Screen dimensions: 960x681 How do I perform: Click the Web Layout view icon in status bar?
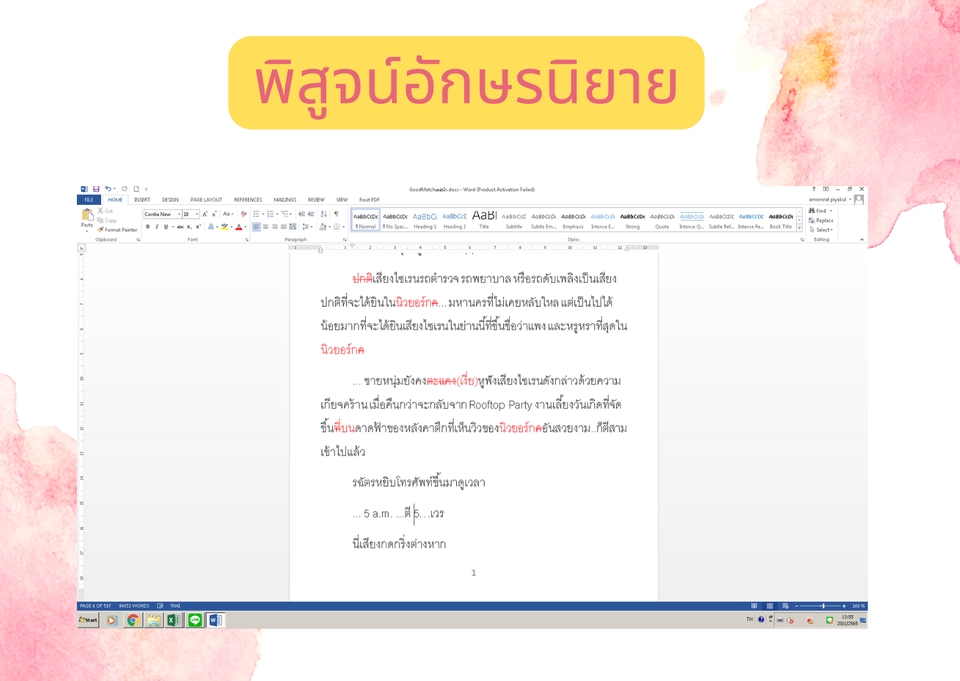786,606
